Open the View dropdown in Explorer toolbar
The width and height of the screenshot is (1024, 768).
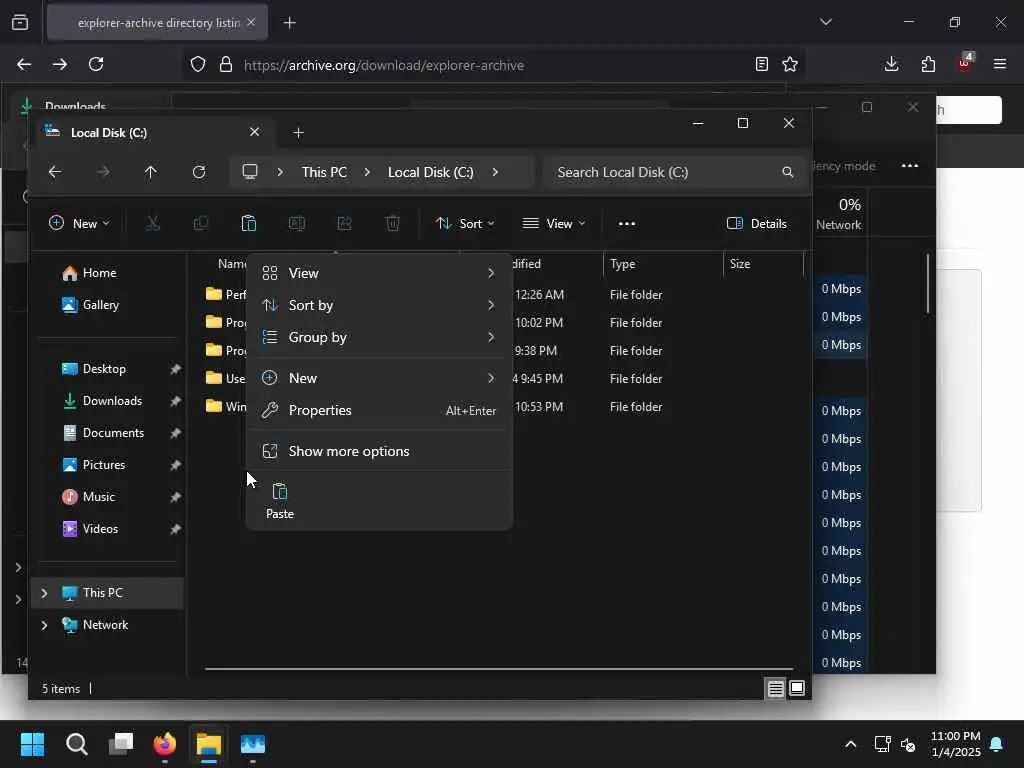pyautogui.click(x=554, y=223)
